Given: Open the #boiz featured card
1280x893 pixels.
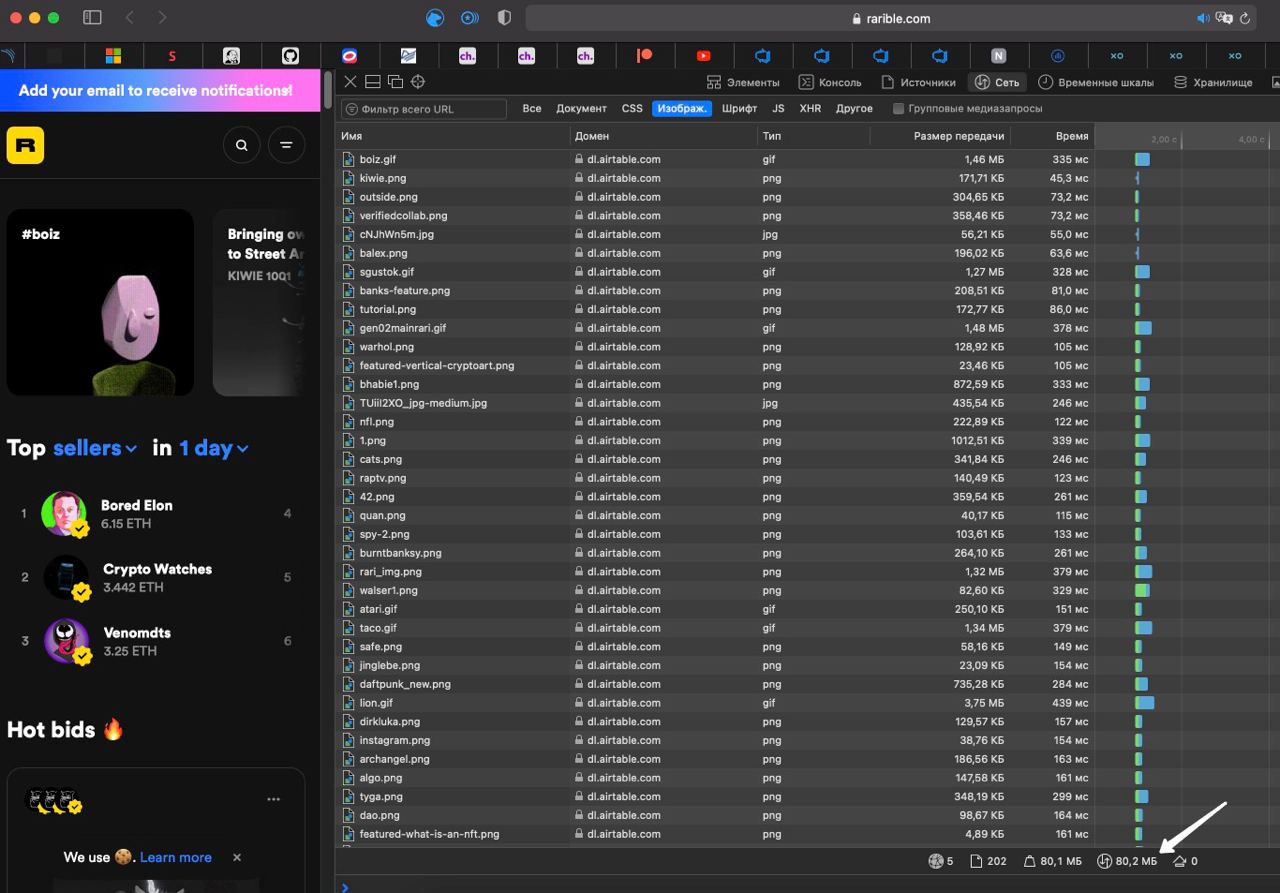Looking at the screenshot, I should (100, 302).
